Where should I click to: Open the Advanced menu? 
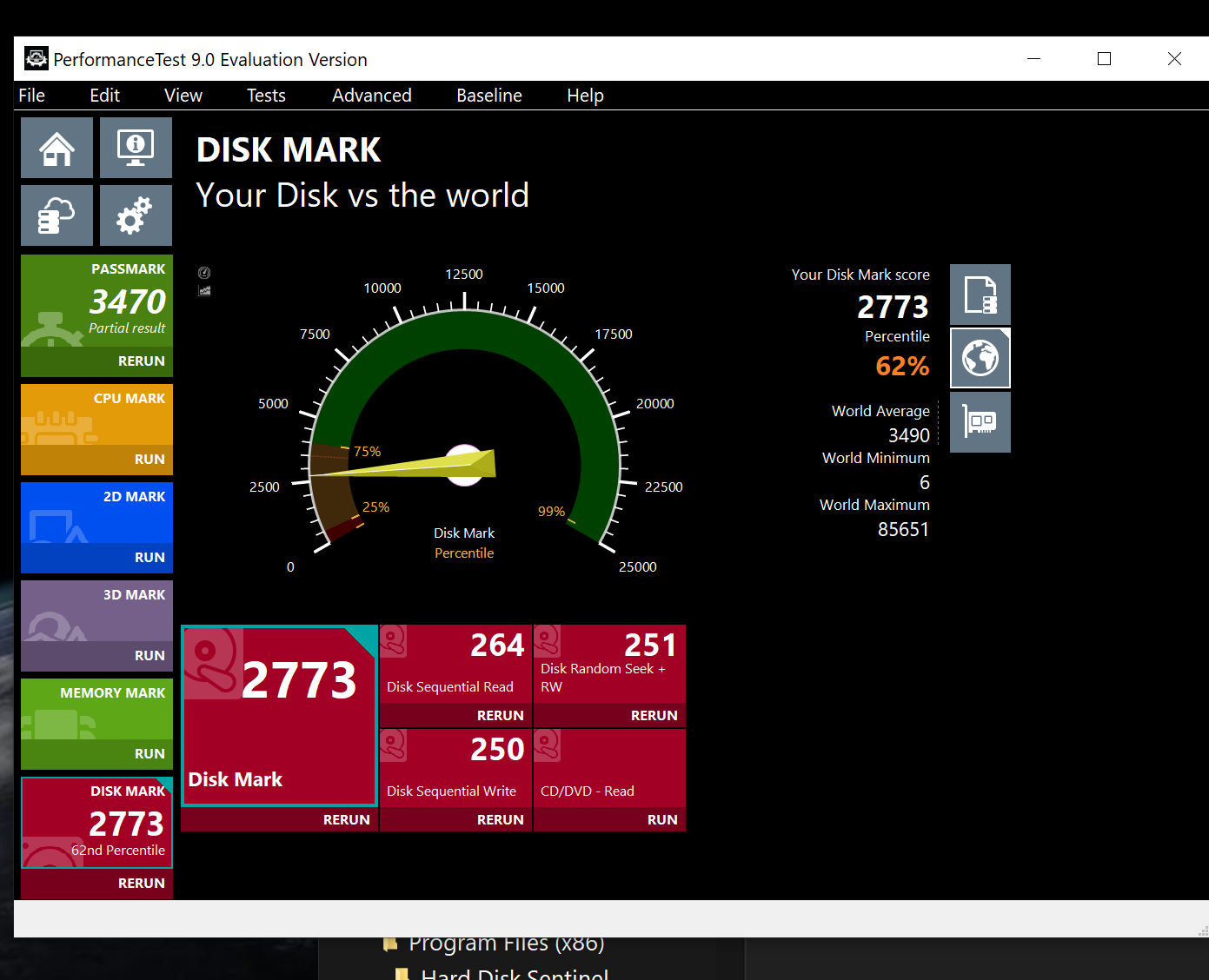click(372, 96)
